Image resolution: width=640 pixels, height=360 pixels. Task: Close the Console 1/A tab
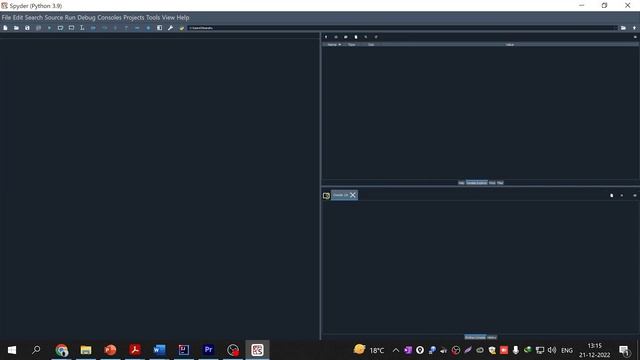(353, 195)
